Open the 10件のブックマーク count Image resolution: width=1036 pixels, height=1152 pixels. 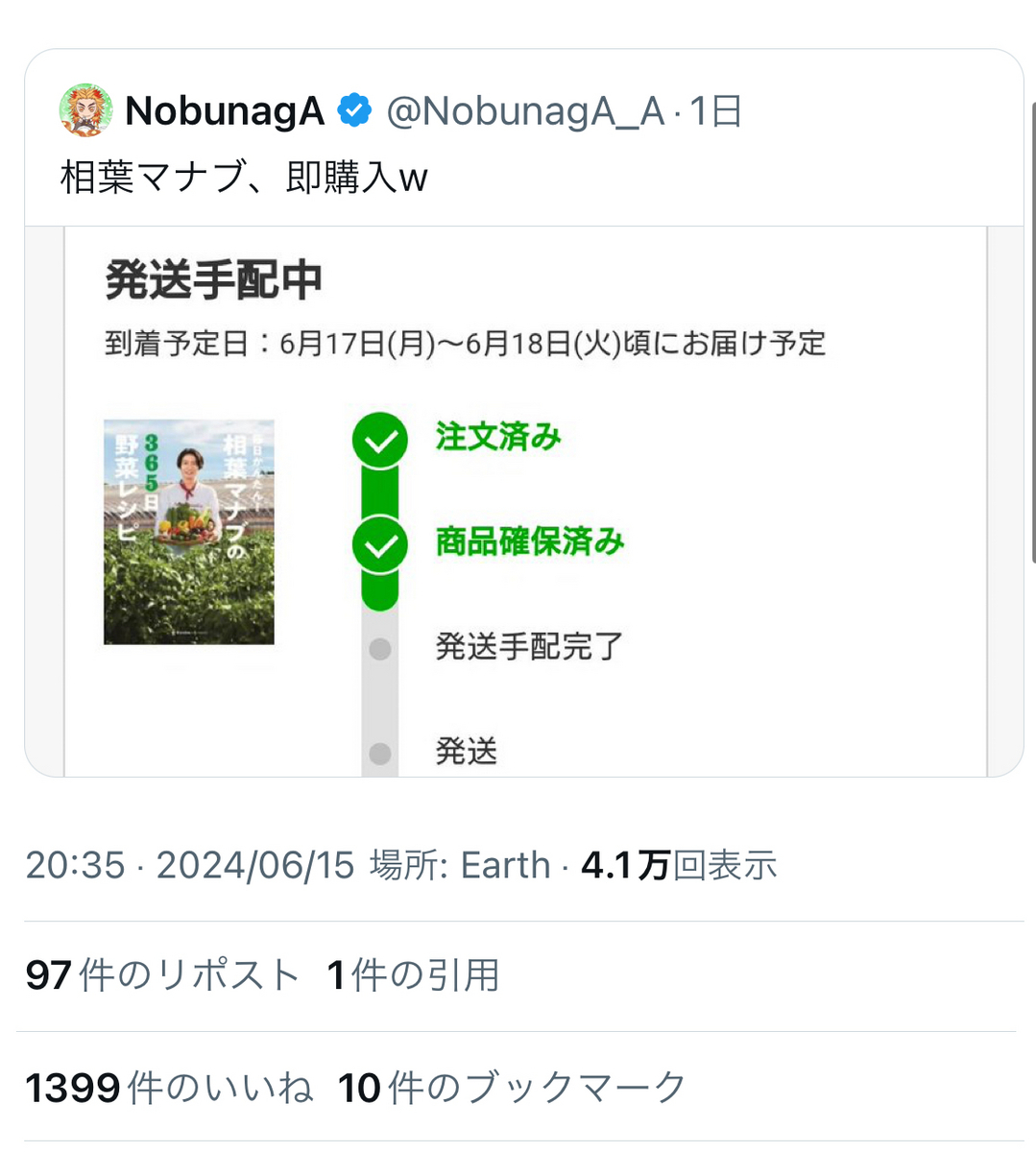[512, 1088]
